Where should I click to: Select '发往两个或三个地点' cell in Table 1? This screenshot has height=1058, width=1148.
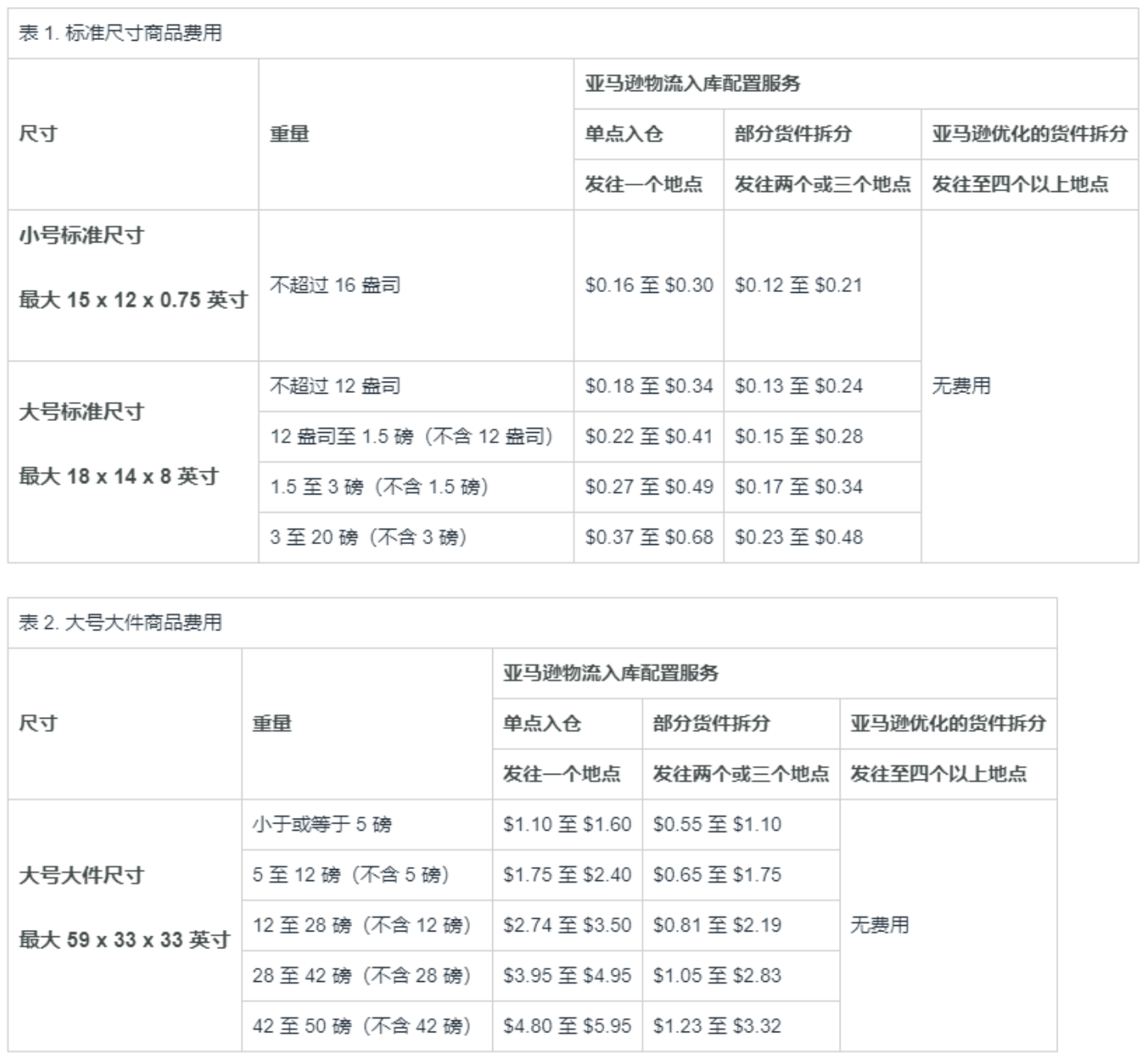click(823, 184)
